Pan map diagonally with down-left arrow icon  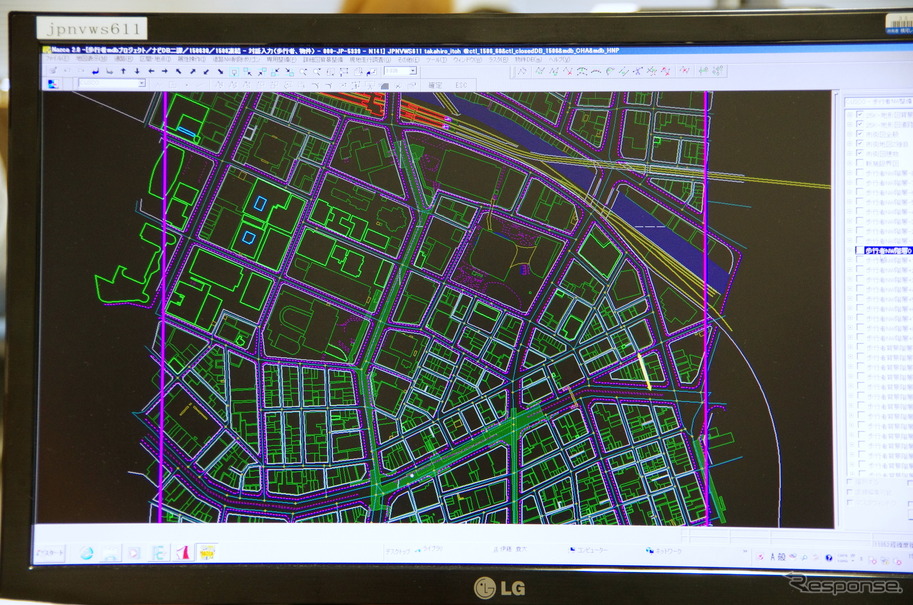pos(206,71)
